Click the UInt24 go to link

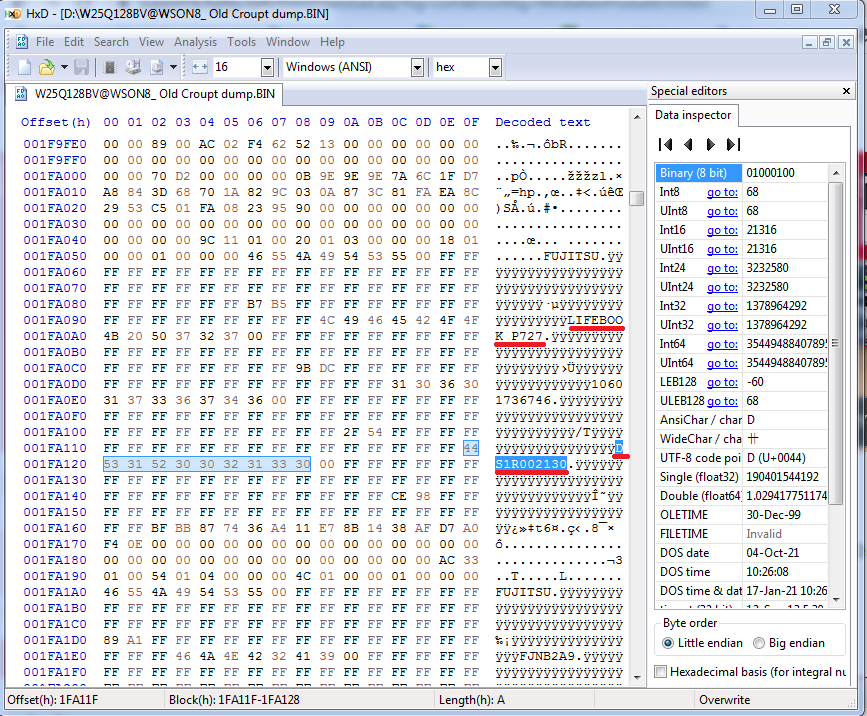[722, 287]
